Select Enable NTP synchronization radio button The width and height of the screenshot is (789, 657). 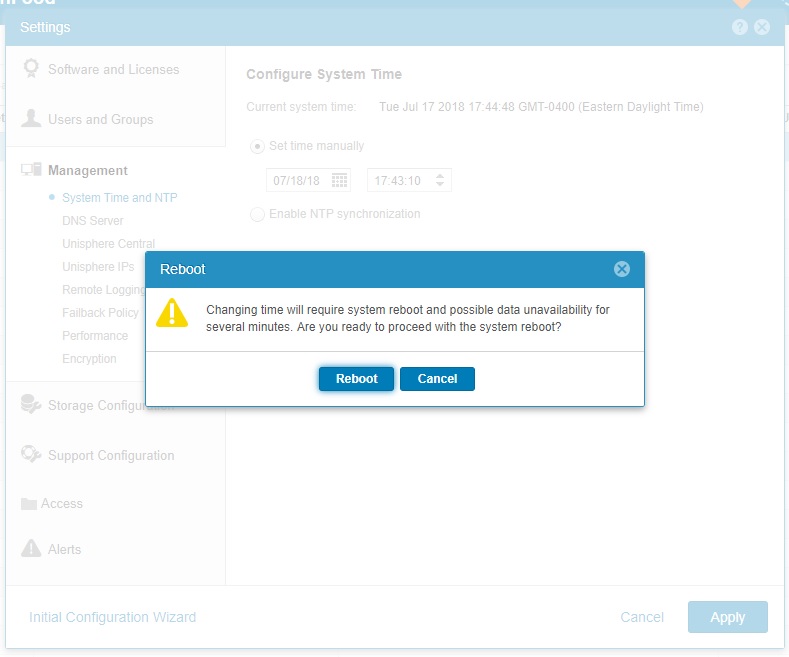tap(257, 214)
